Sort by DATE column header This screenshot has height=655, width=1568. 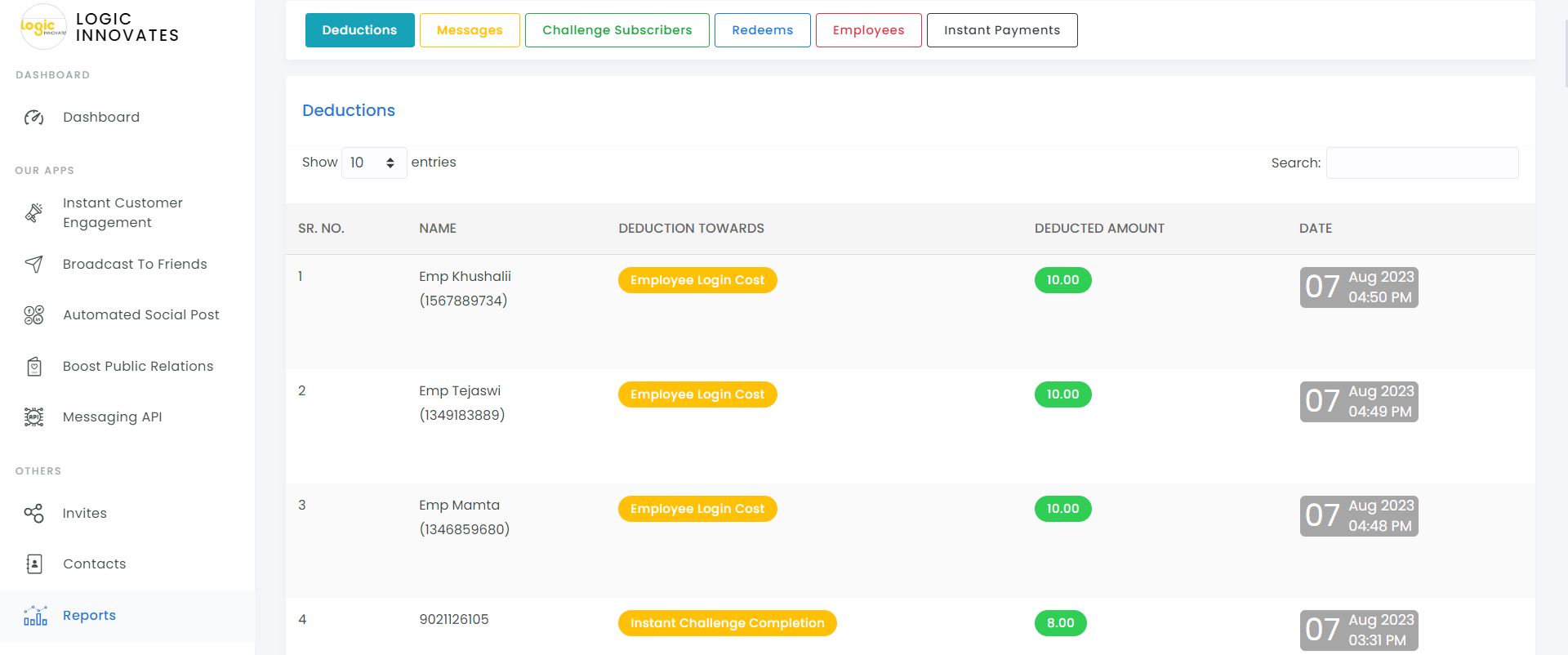pos(1316,229)
